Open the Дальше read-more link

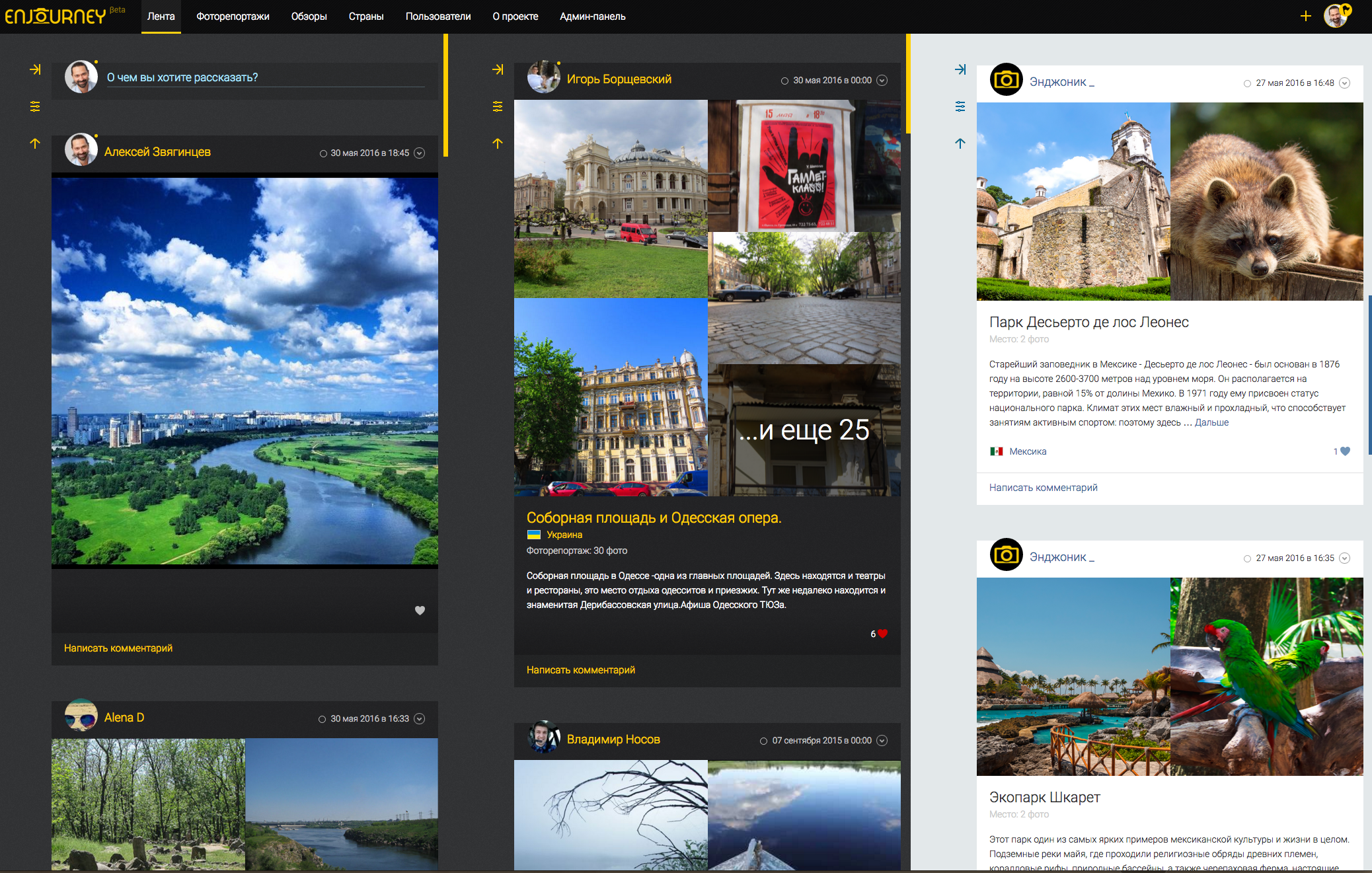(1211, 423)
